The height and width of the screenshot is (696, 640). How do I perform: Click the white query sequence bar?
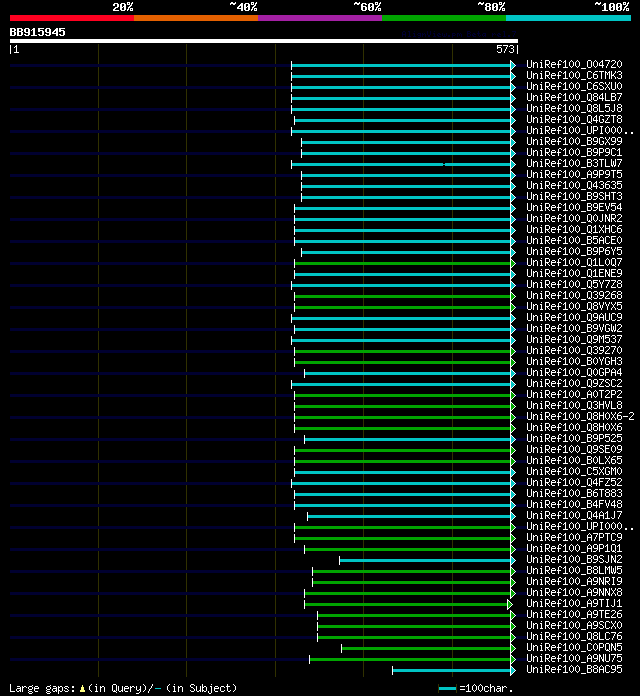point(264,41)
